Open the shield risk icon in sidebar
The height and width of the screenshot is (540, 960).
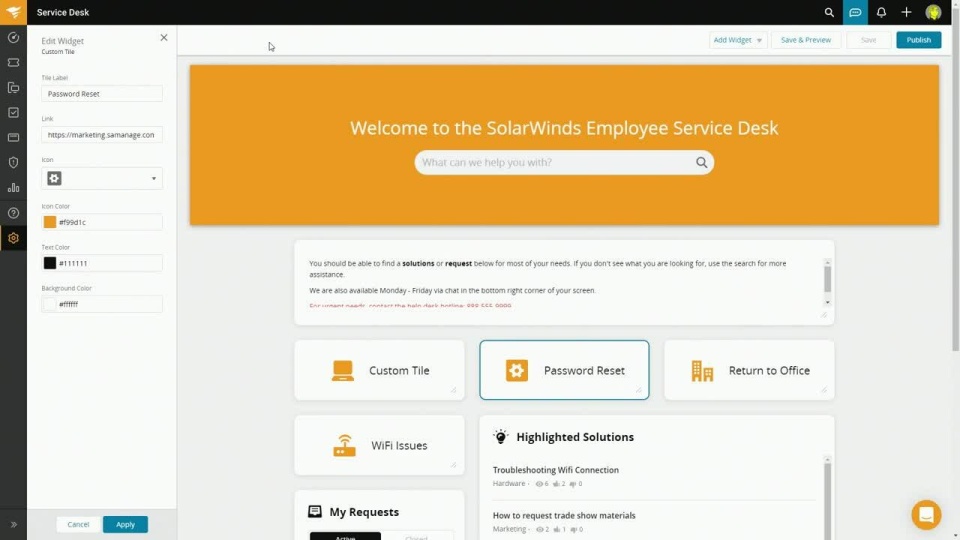coord(13,163)
